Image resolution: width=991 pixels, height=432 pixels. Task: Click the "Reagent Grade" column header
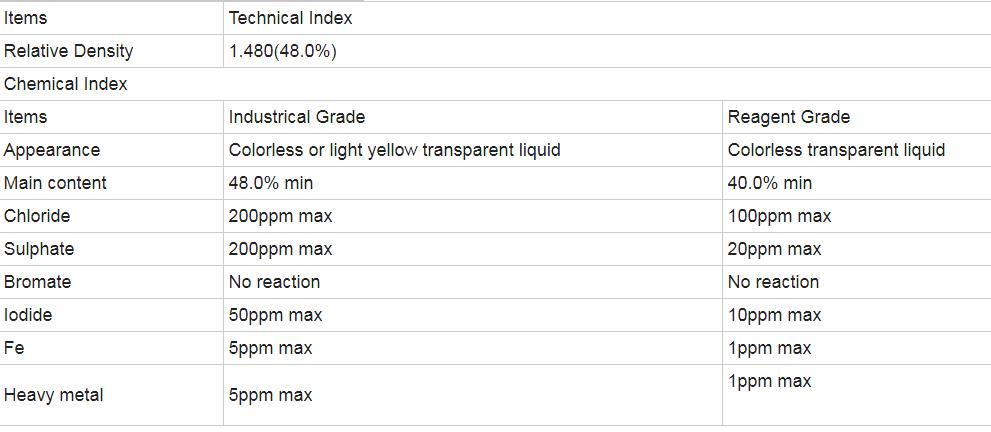[788, 117]
